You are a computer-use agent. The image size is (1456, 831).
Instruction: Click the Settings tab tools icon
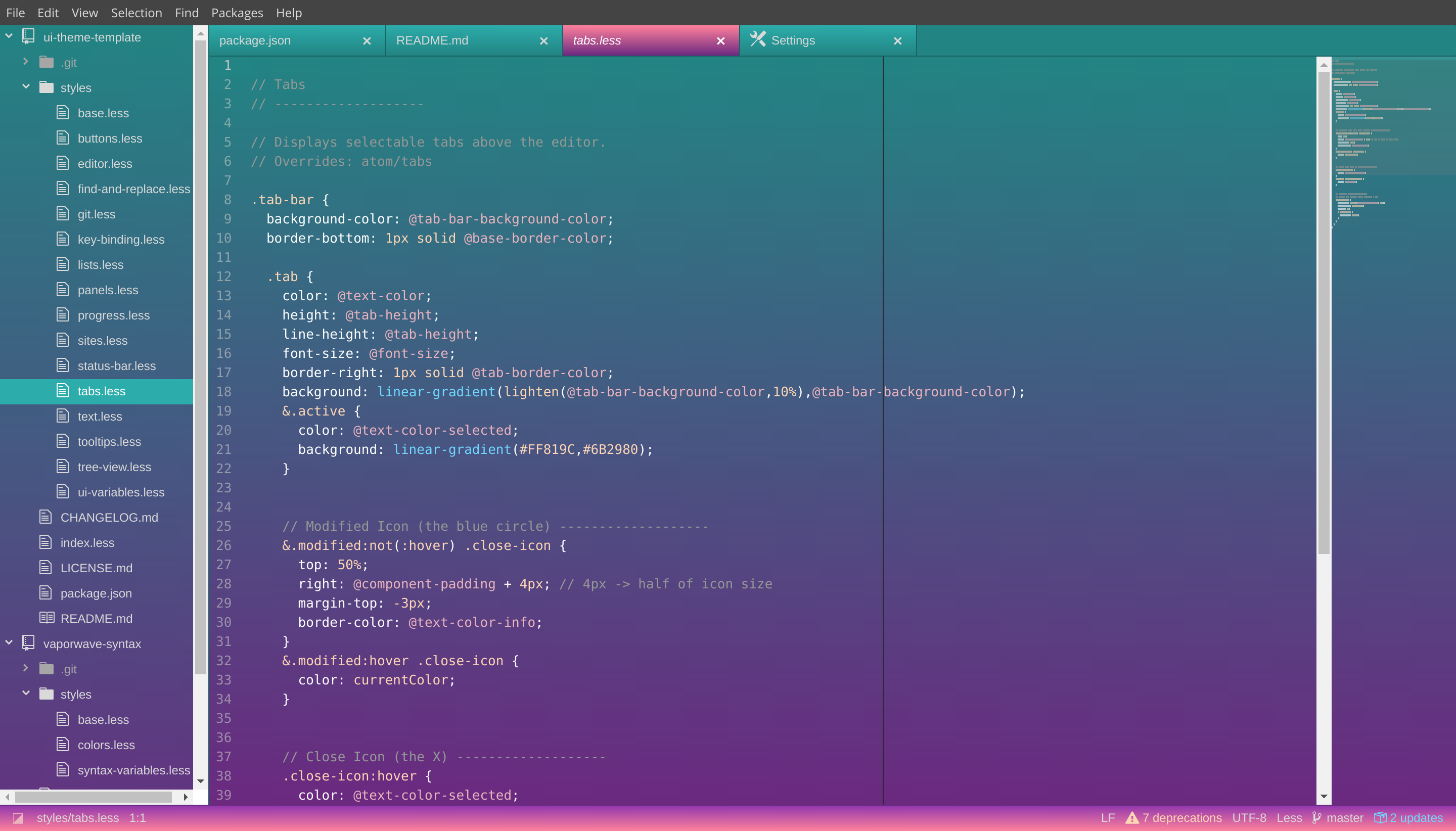pyautogui.click(x=757, y=39)
